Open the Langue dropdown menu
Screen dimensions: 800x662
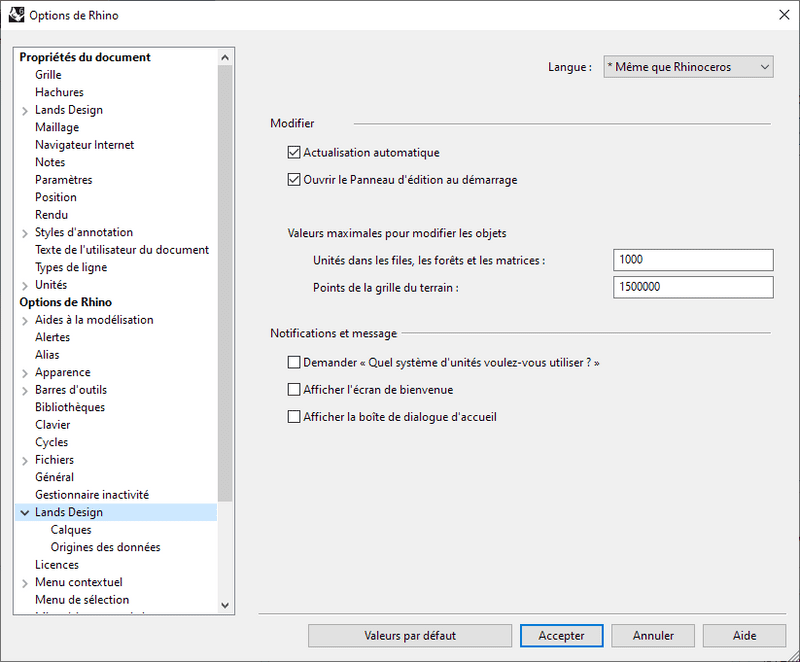pyautogui.click(x=688, y=67)
